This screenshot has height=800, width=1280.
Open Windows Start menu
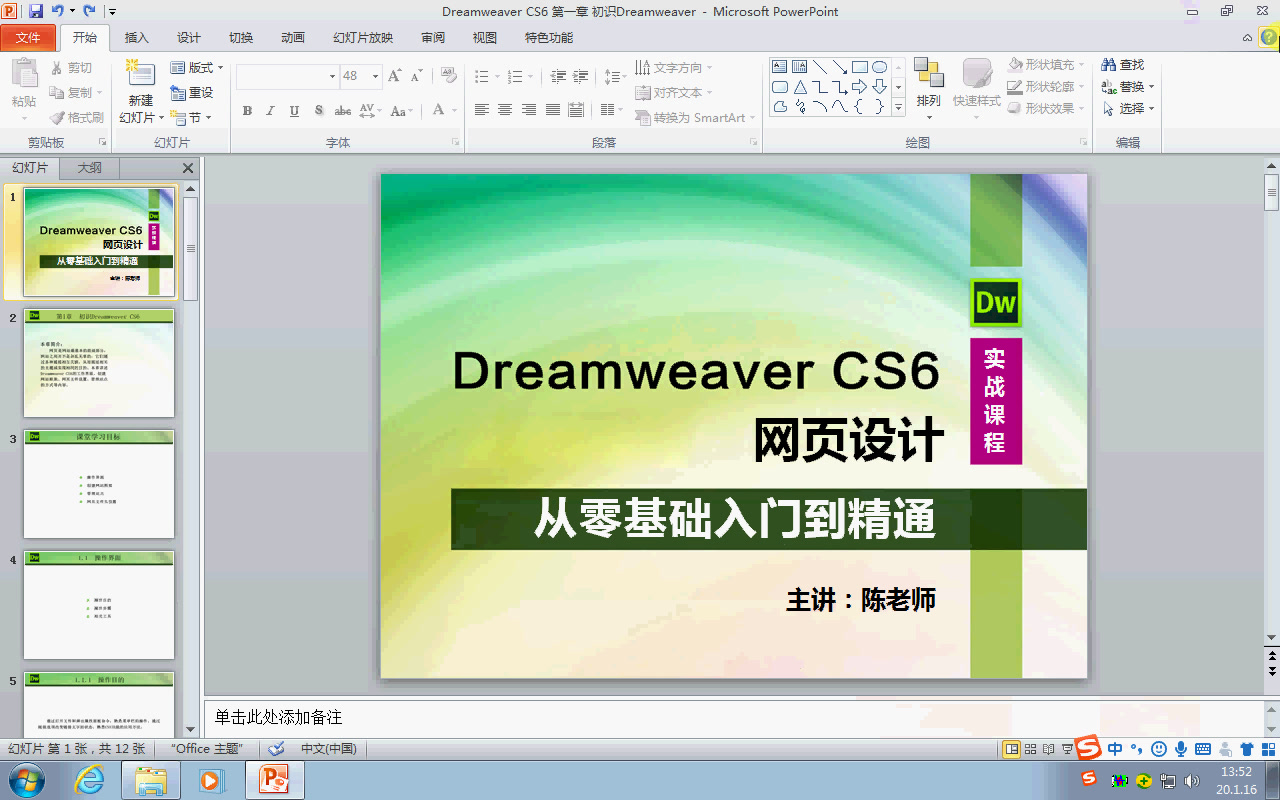point(27,780)
